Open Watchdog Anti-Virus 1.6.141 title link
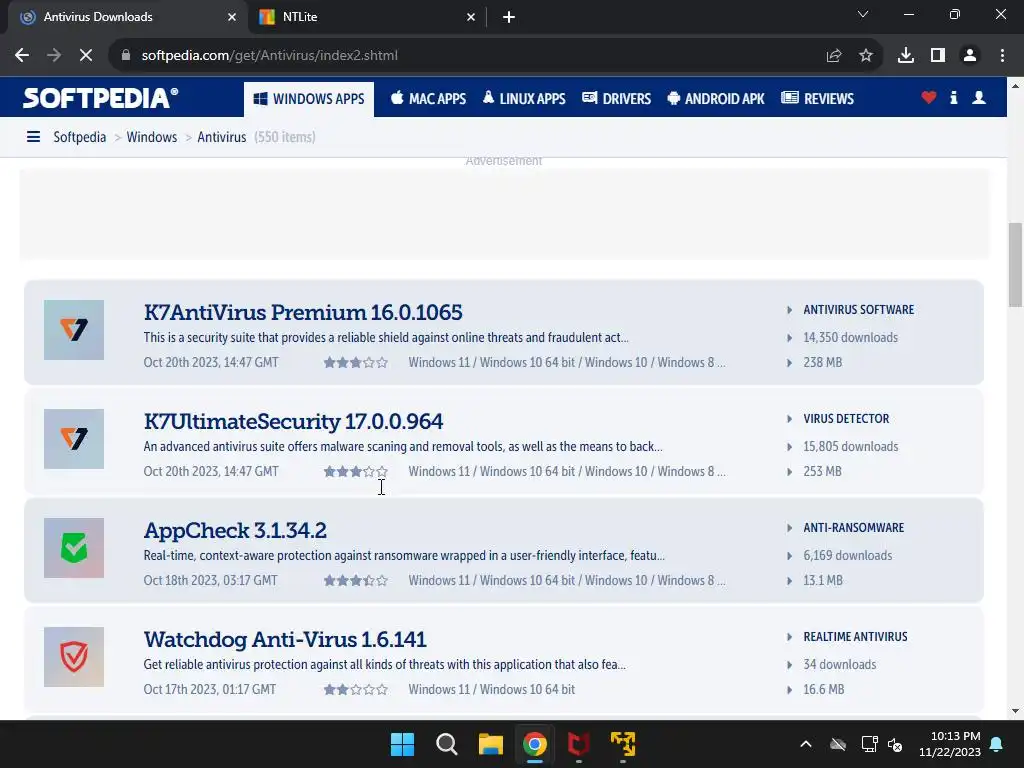 (x=285, y=639)
